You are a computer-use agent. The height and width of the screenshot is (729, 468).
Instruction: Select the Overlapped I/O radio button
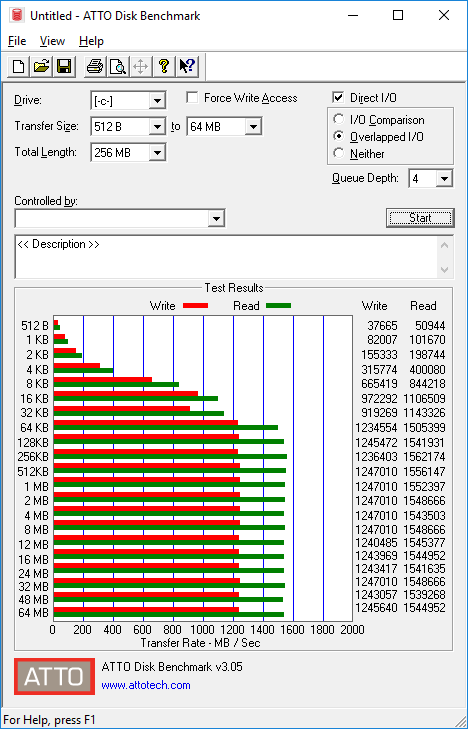339,137
